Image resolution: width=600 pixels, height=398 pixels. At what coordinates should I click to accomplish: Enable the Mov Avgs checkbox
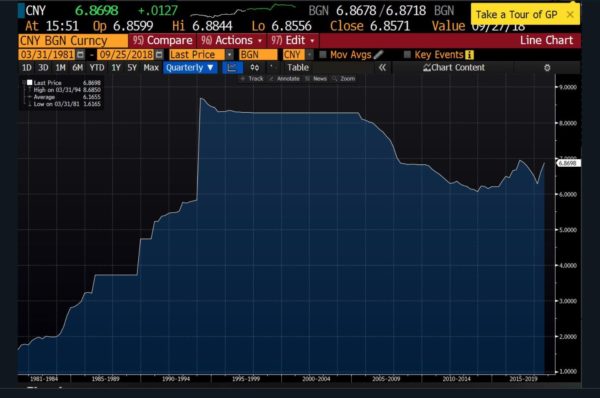coord(323,55)
